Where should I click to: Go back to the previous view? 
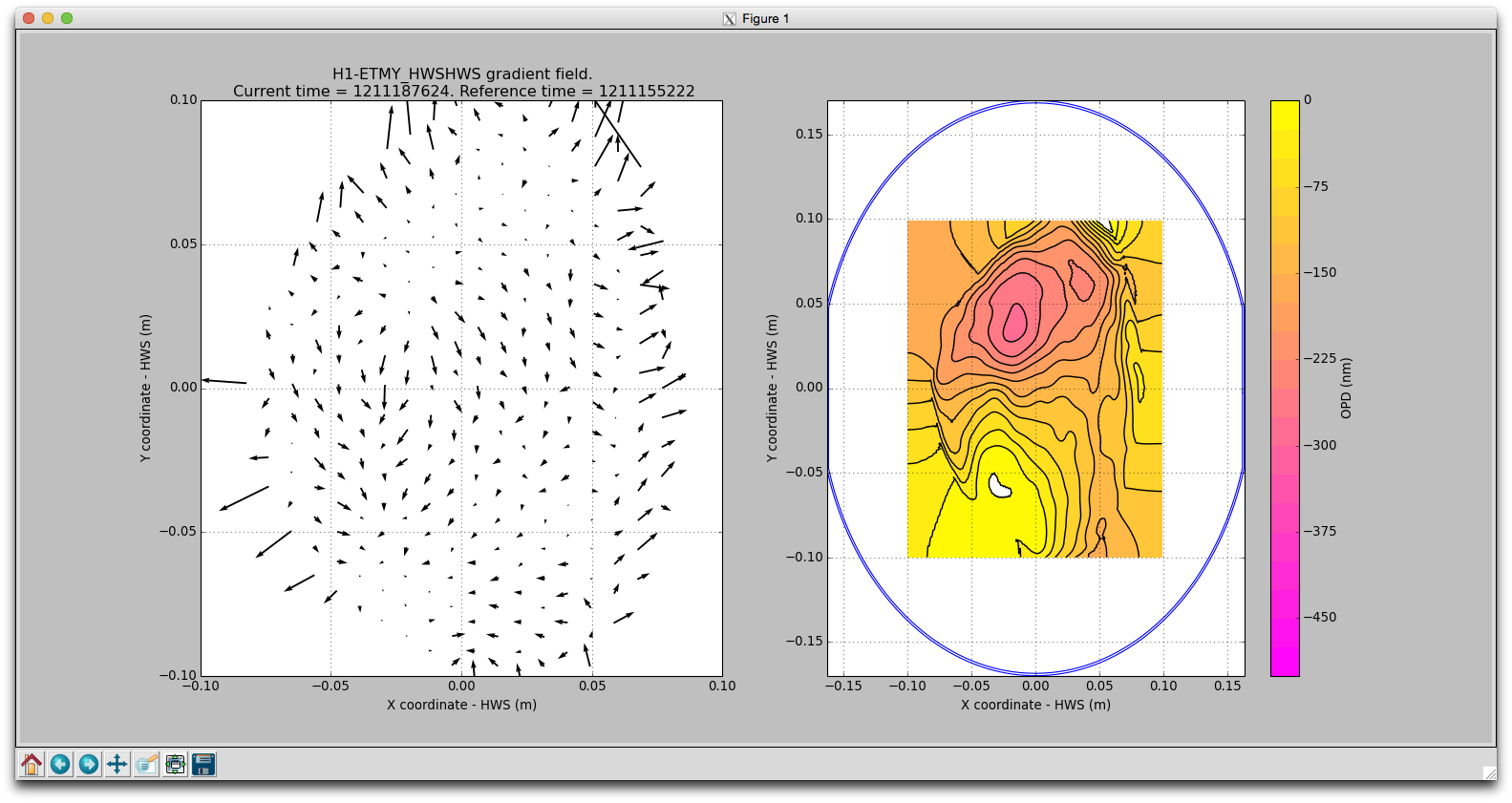[x=60, y=764]
